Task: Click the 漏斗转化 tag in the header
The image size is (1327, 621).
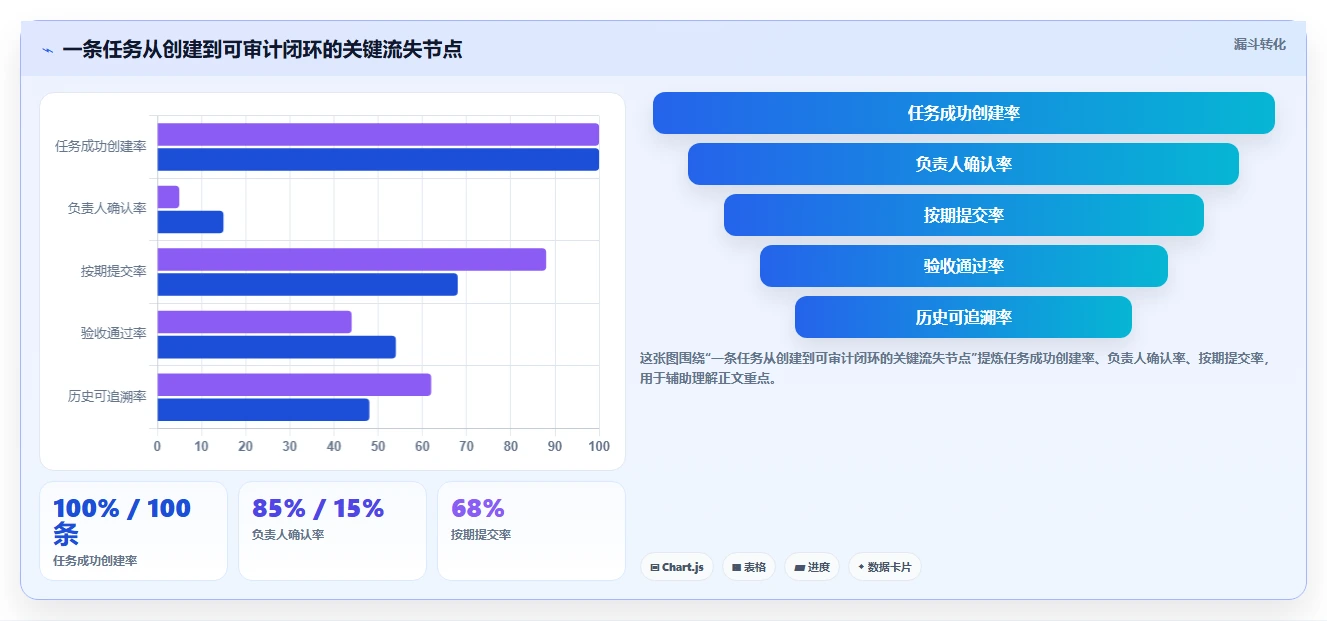Action: point(1259,44)
